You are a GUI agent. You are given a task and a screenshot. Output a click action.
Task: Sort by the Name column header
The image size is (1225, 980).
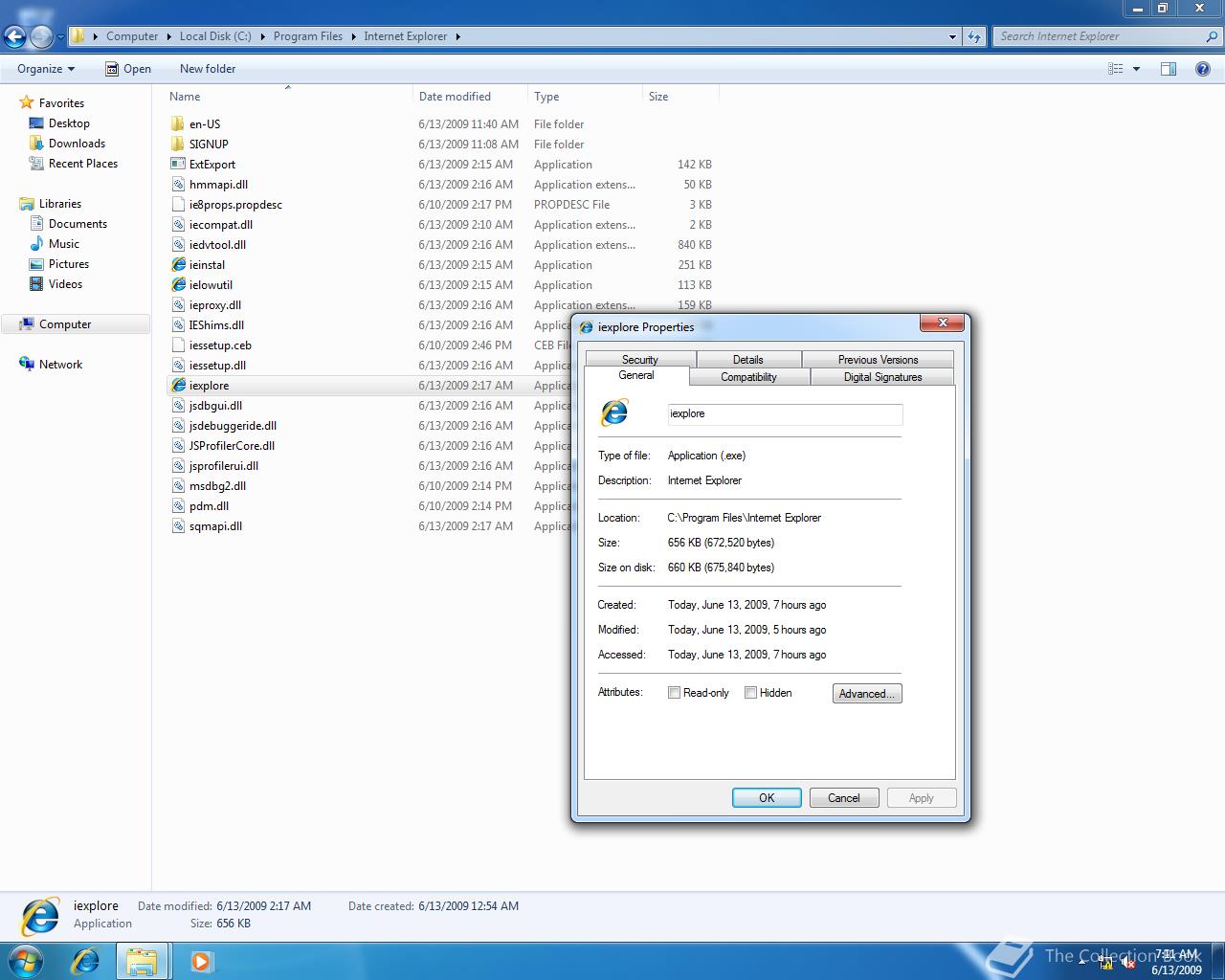click(x=287, y=97)
